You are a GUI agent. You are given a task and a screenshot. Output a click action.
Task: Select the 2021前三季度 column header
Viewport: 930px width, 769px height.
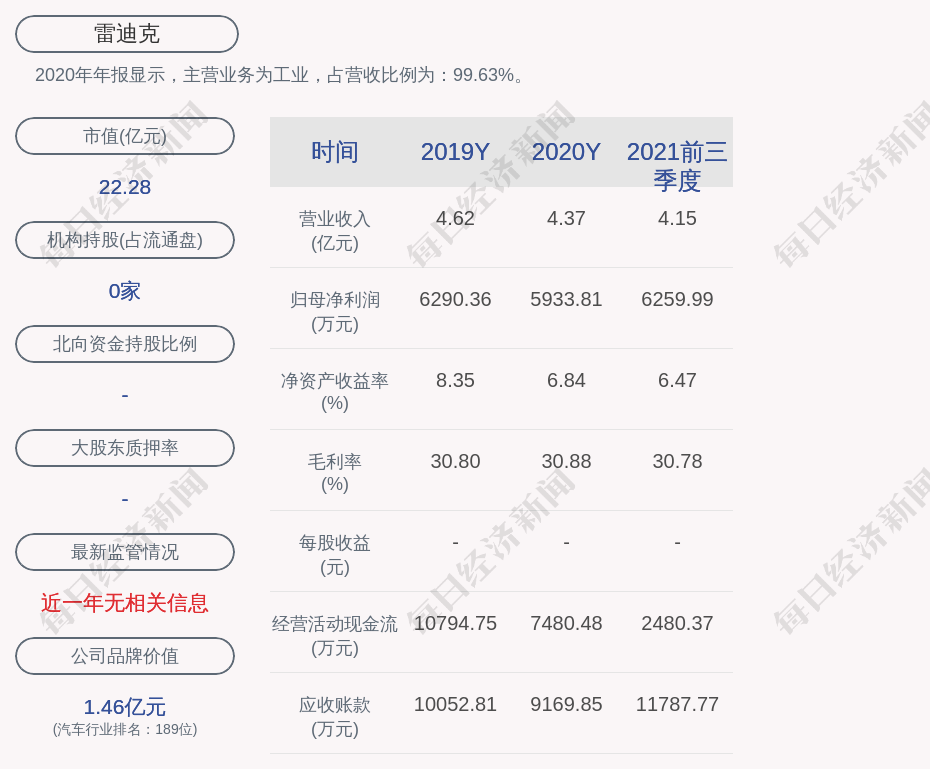(x=677, y=165)
